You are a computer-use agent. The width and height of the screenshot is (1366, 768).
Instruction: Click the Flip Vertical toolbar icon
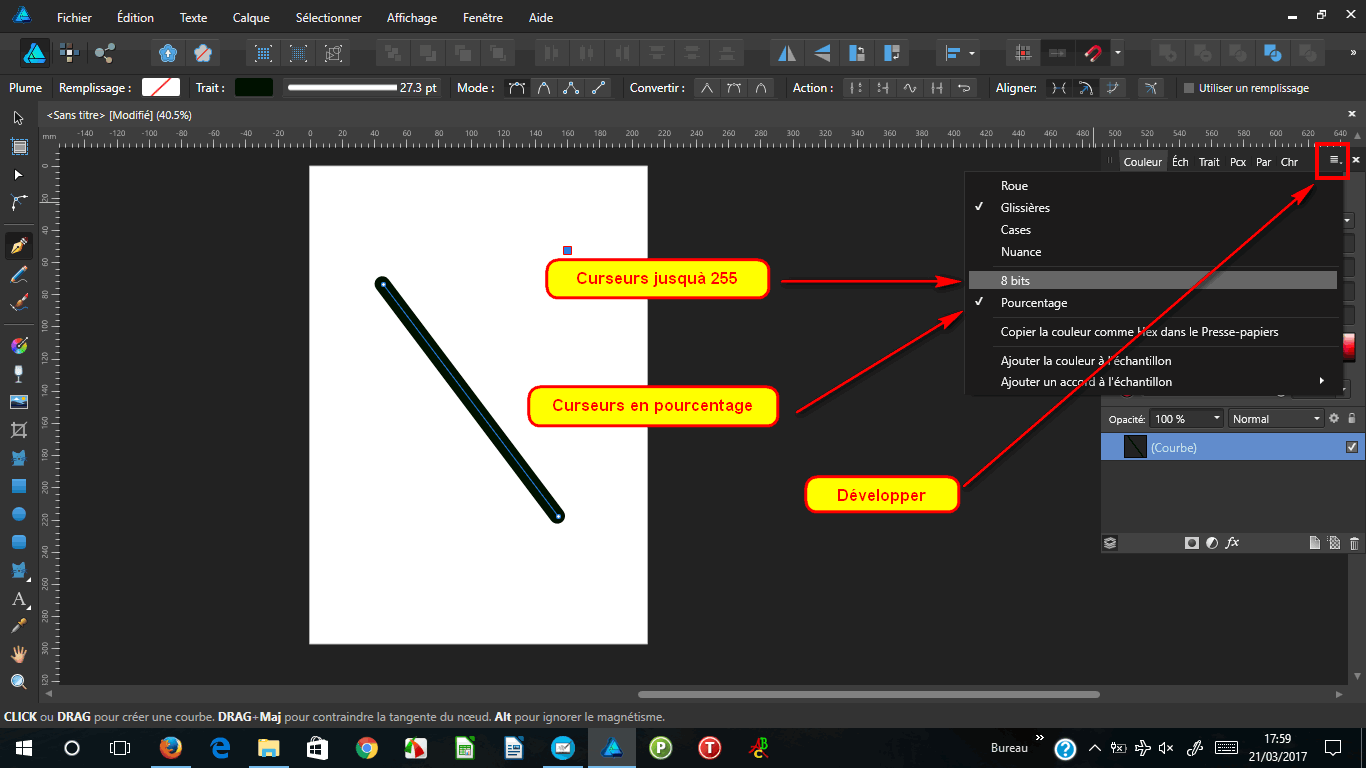click(x=822, y=52)
